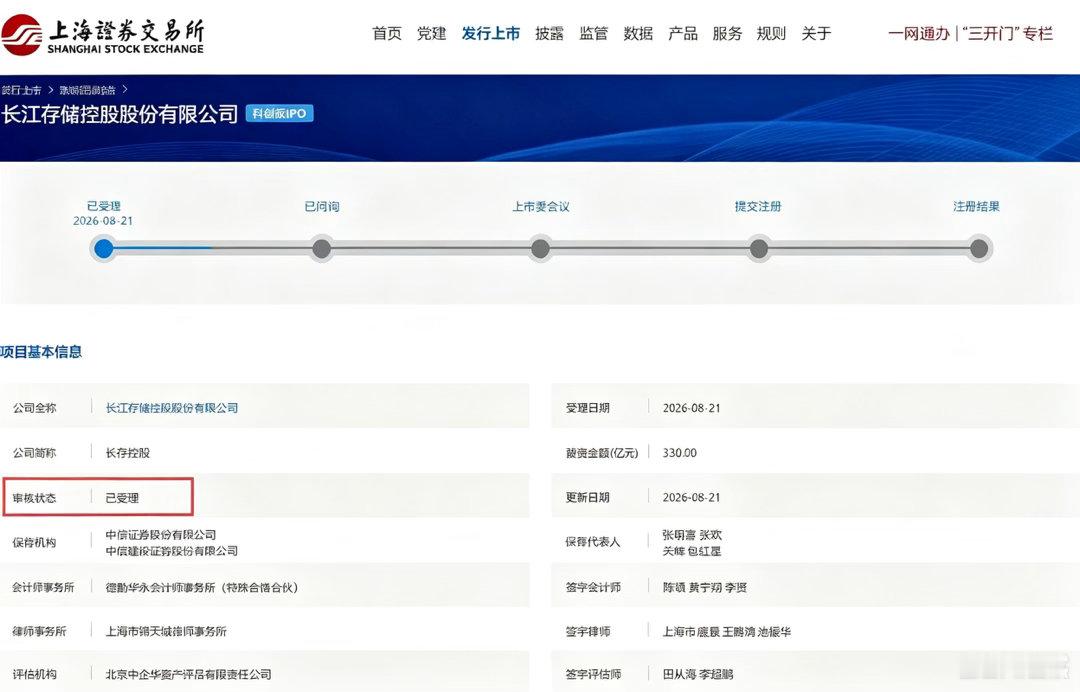1080x692 pixels.
Task: Click the 2026-08-21 date under 已受理
Action: pyautogui.click(x=103, y=221)
